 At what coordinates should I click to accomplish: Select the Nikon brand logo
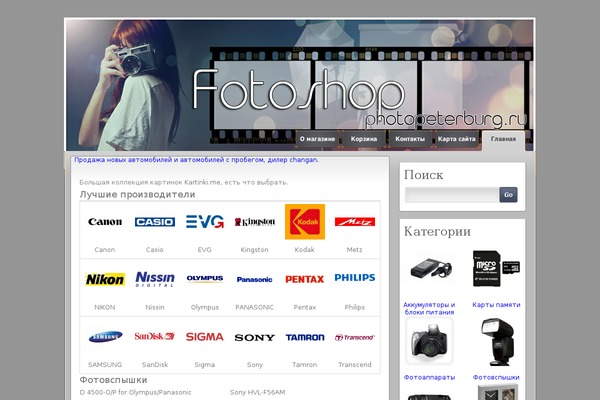pos(105,279)
